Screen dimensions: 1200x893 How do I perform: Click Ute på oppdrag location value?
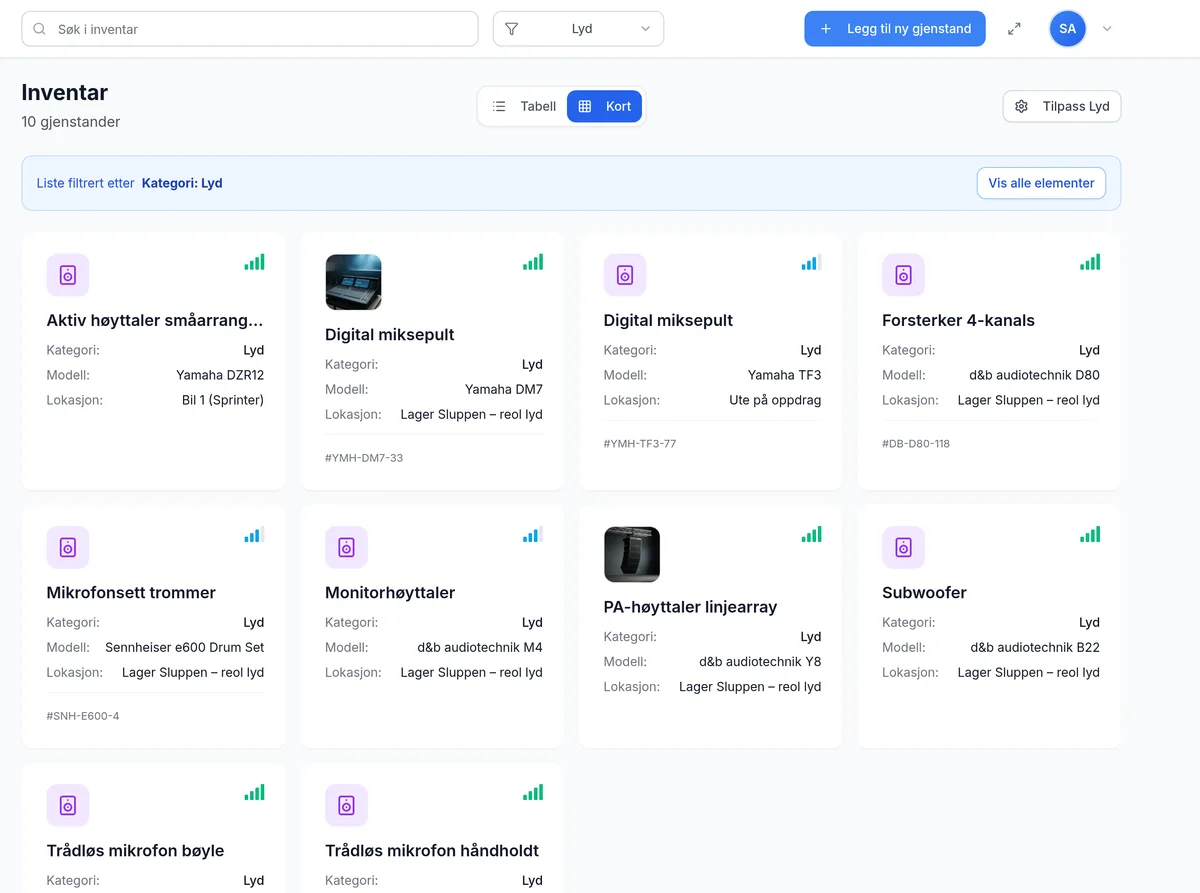775,400
